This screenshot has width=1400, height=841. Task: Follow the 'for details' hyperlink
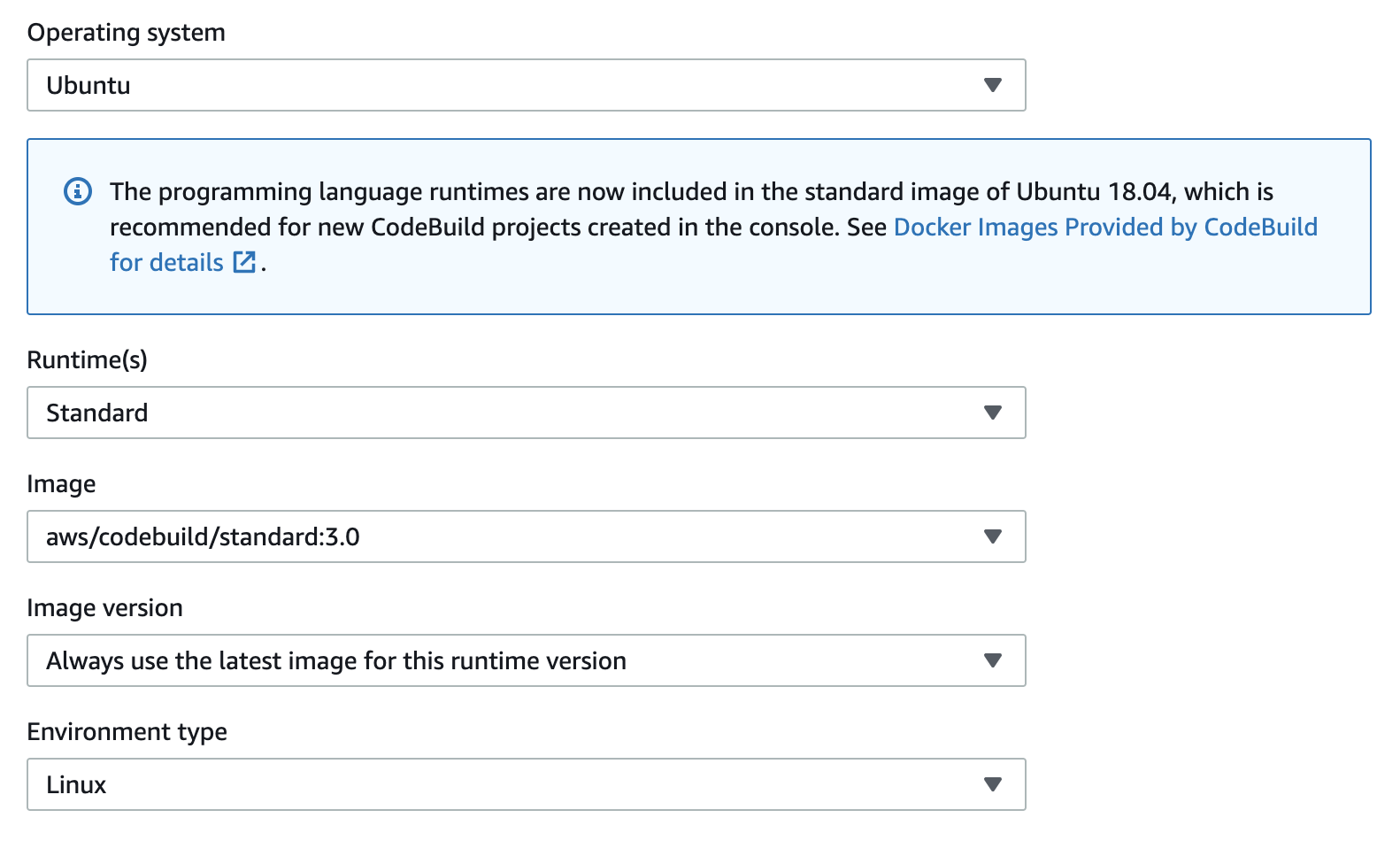[165, 262]
